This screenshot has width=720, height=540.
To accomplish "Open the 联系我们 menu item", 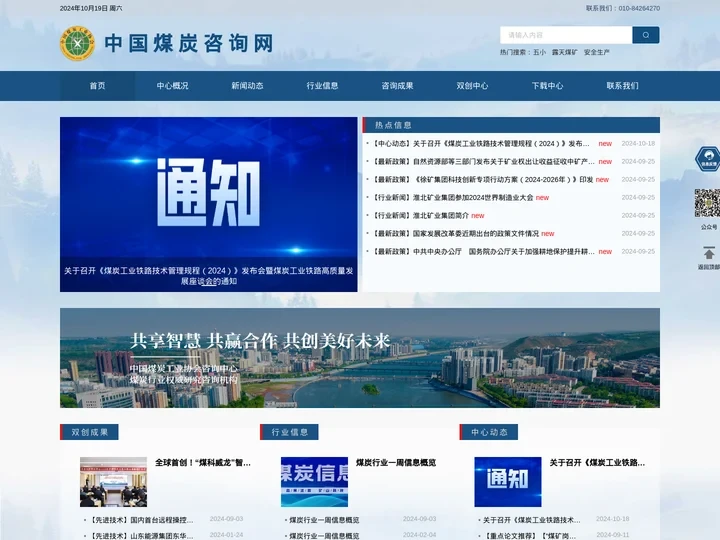I will click(x=622, y=86).
